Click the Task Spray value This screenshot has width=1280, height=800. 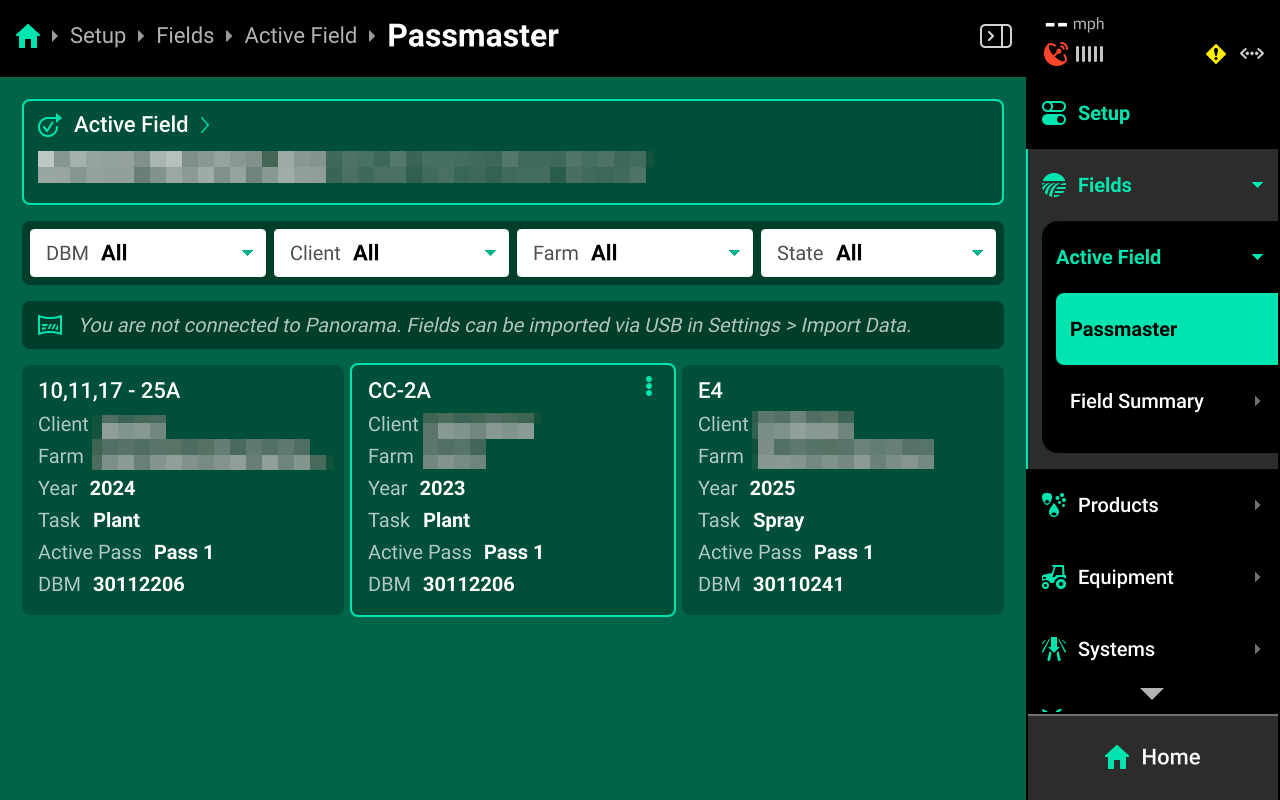(x=778, y=520)
